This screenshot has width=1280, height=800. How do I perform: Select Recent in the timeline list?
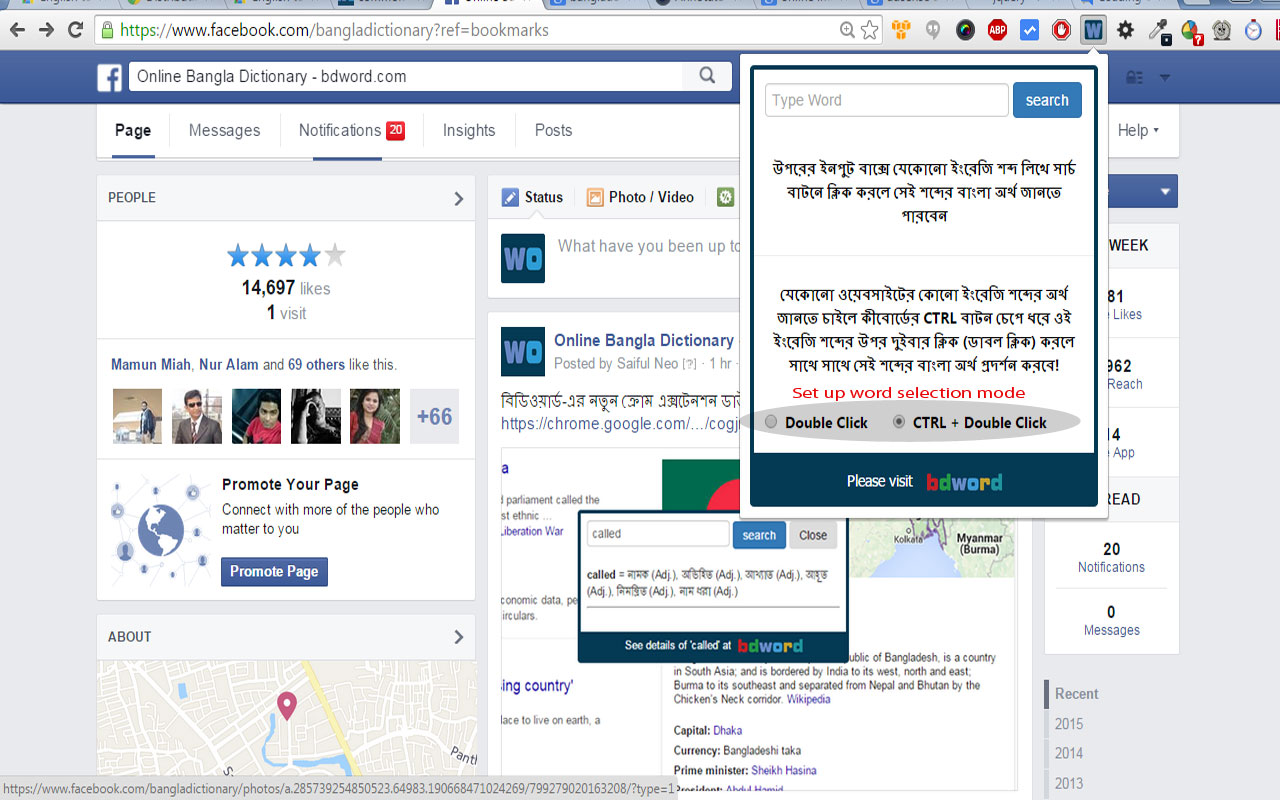pyautogui.click(x=1076, y=694)
